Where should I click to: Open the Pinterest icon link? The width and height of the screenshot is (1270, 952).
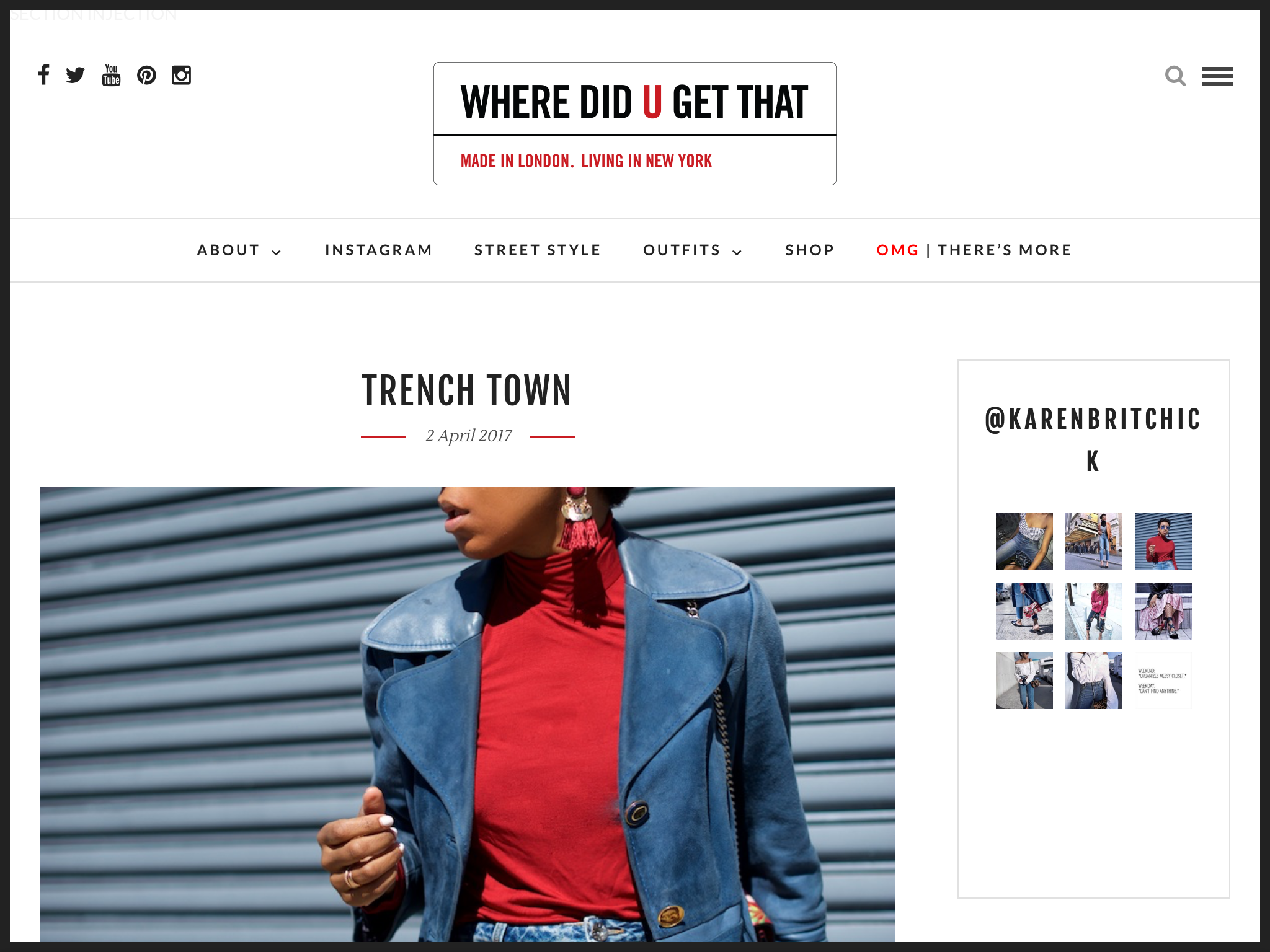(x=146, y=75)
